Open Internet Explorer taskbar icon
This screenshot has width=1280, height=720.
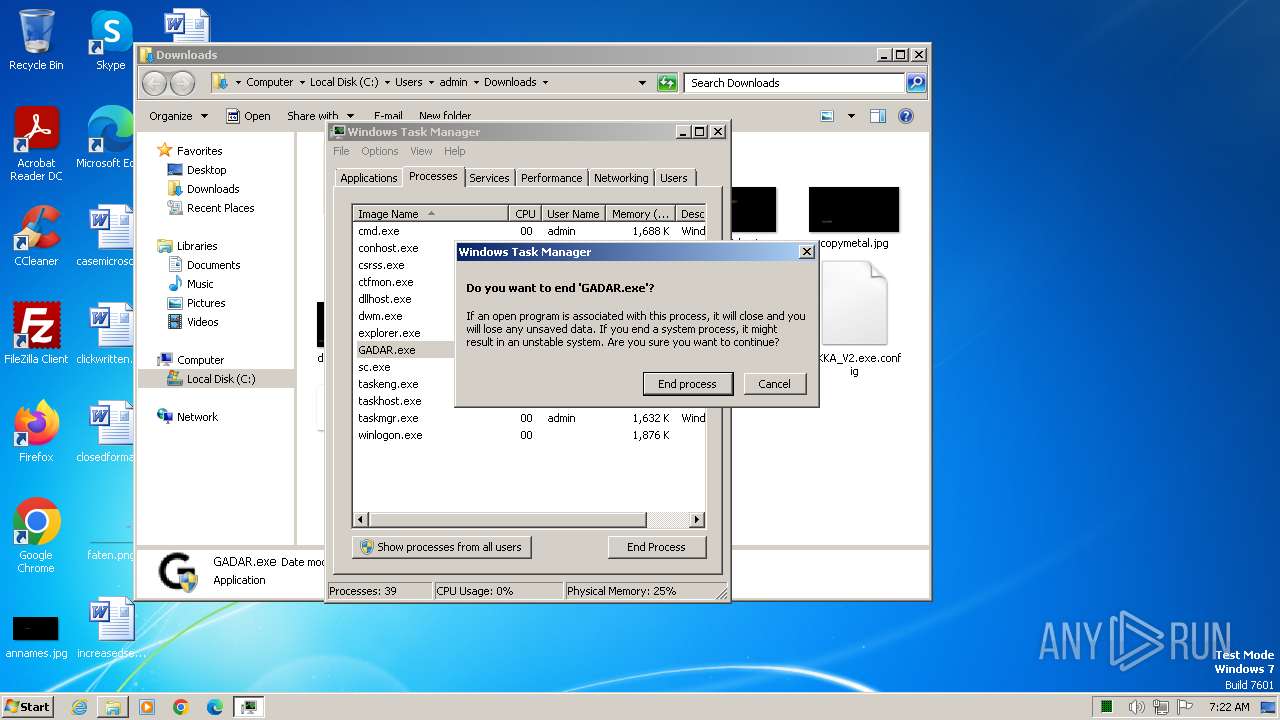point(79,707)
